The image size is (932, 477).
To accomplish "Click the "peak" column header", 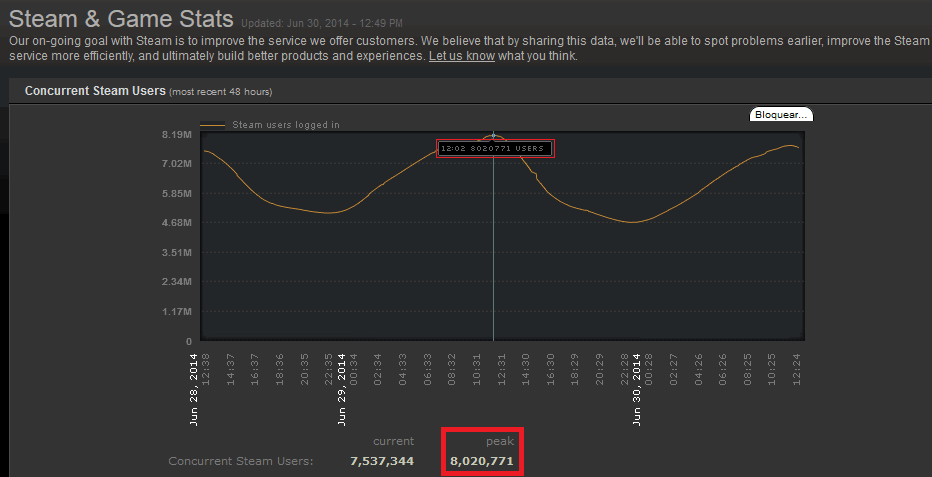I will [x=500, y=441].
